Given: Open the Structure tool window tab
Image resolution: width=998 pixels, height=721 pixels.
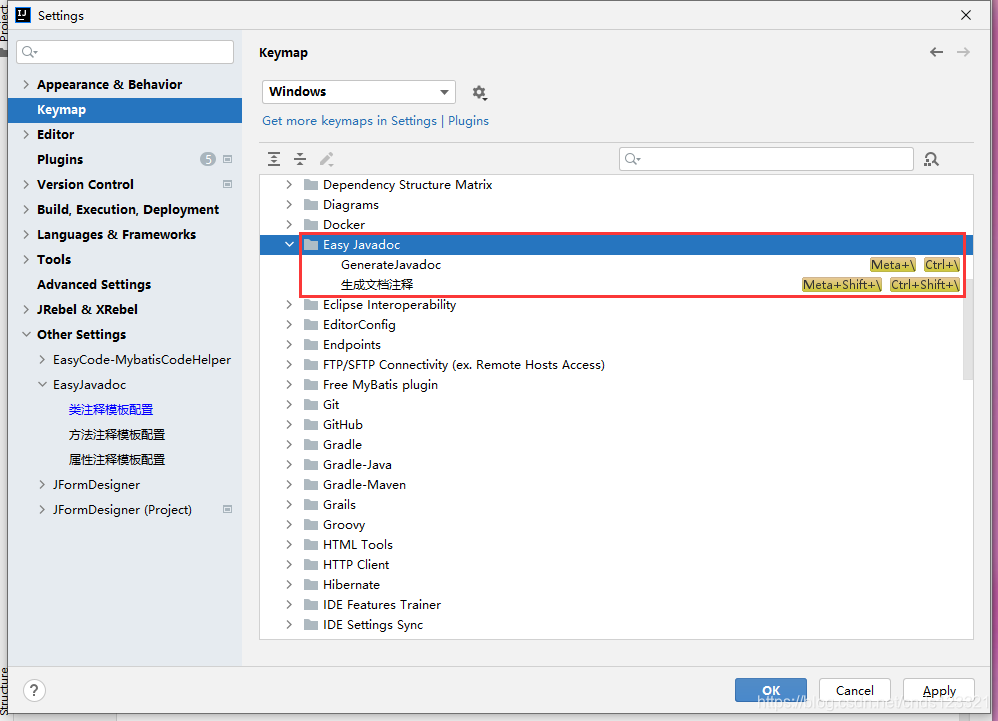Looking at the screenshot, I should click(4, 690).
